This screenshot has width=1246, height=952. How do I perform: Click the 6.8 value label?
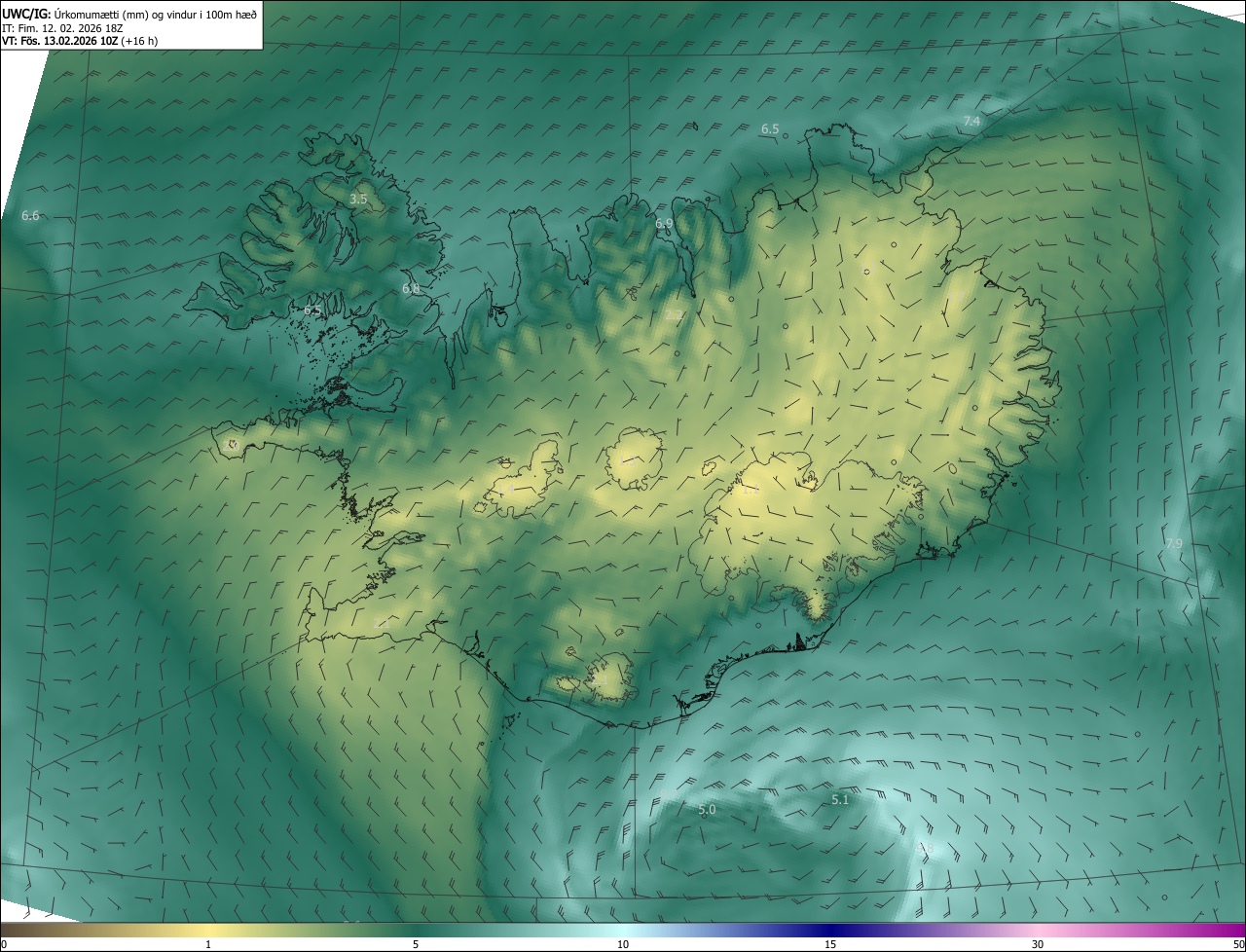[411, 288]
